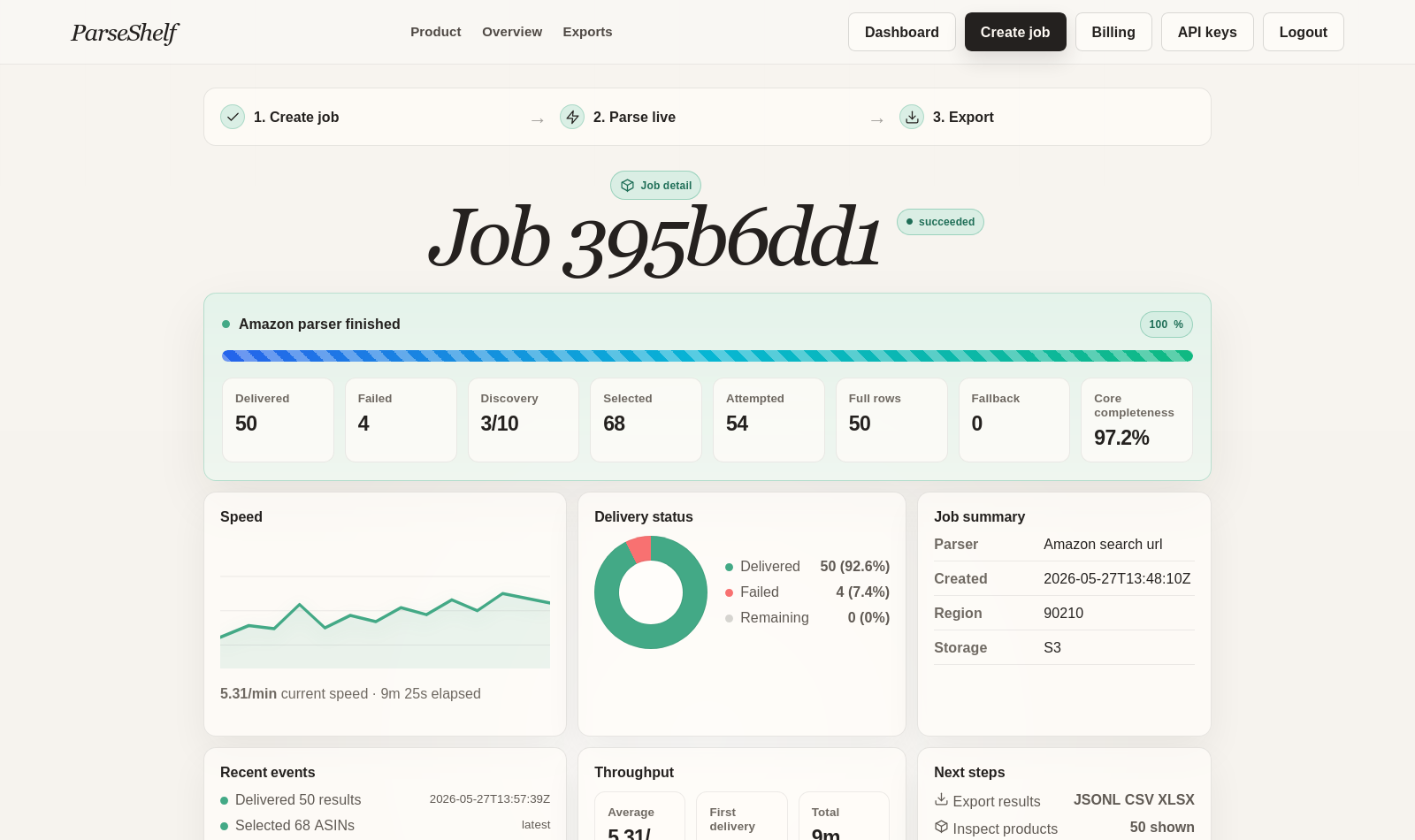The image size is (1415, 840).
Task: Click the Failed 4 stat card
Action: point(401,420)
